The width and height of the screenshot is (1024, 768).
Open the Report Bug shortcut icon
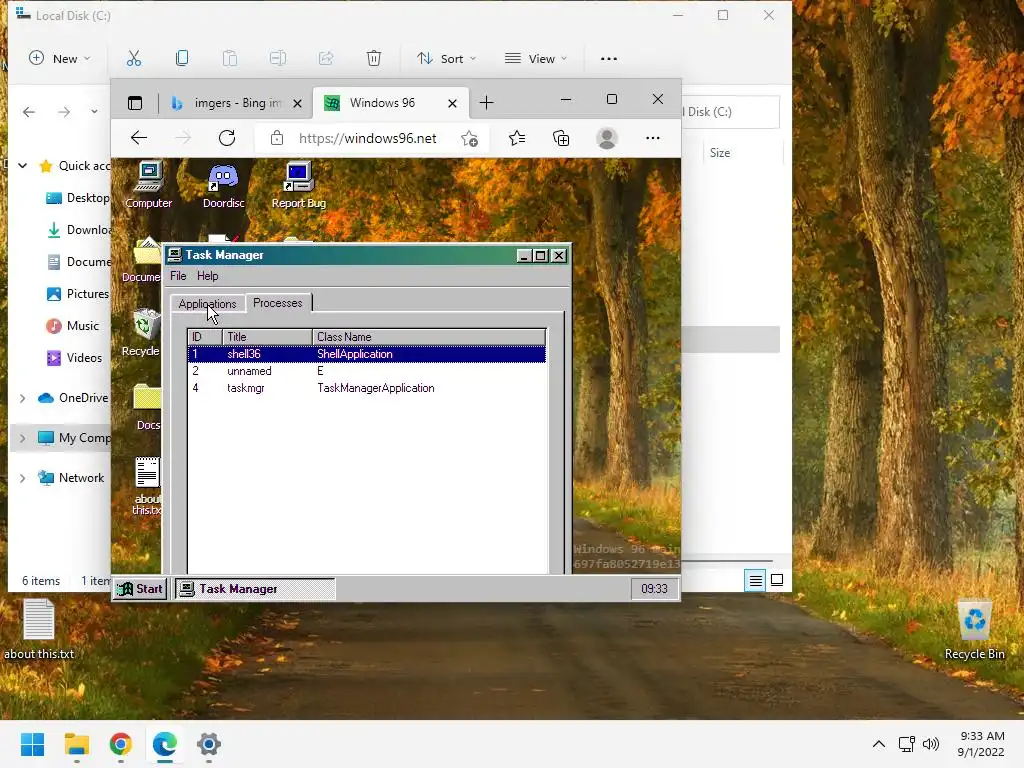point(298,184)
